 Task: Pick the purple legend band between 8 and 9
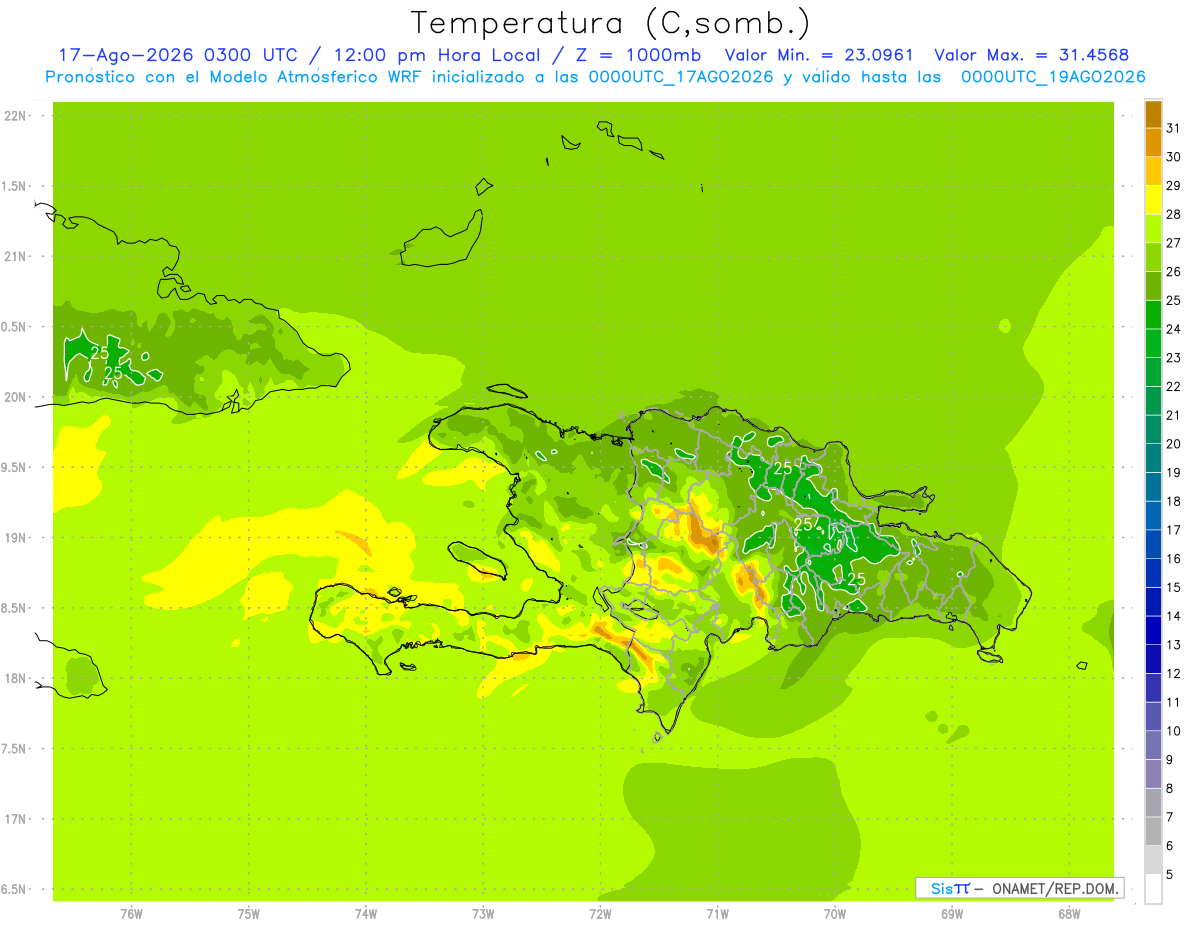[x=1153, y=774]
